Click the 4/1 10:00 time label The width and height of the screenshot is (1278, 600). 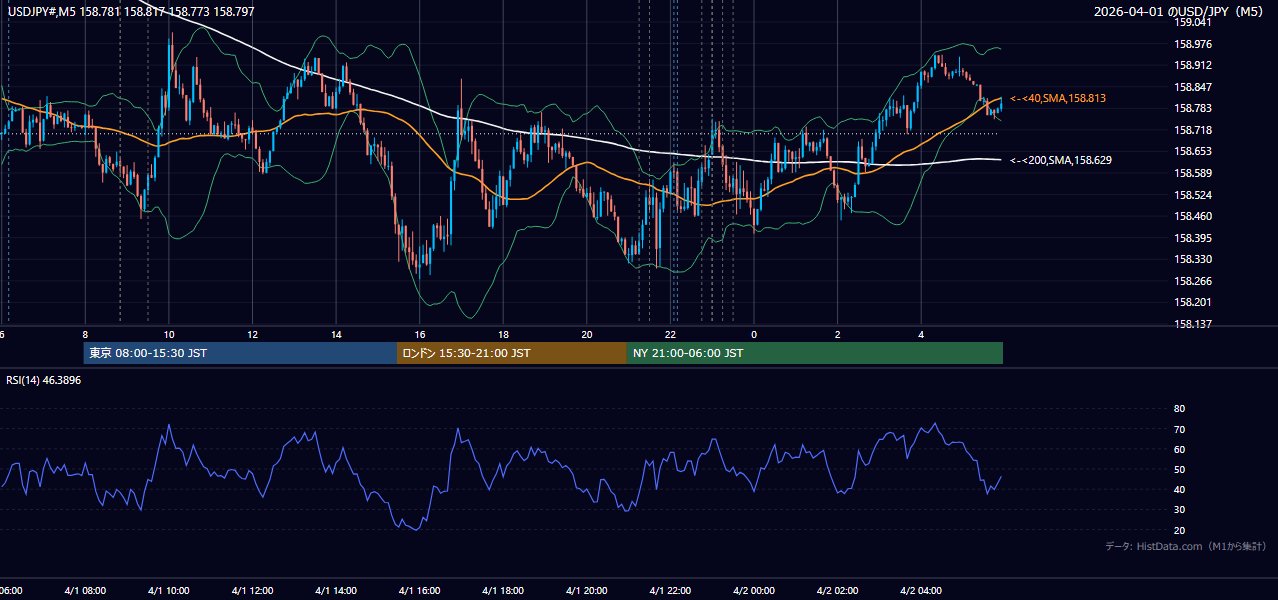[169, 591]
